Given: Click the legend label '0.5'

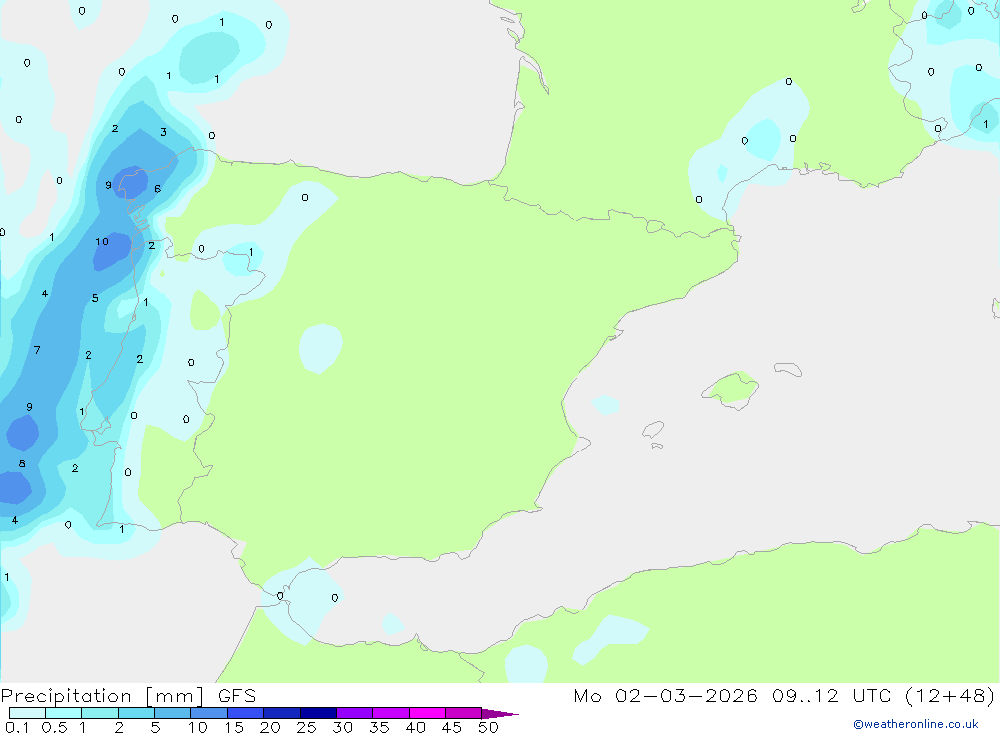Looking at the screenshot, I should (54, 727).
